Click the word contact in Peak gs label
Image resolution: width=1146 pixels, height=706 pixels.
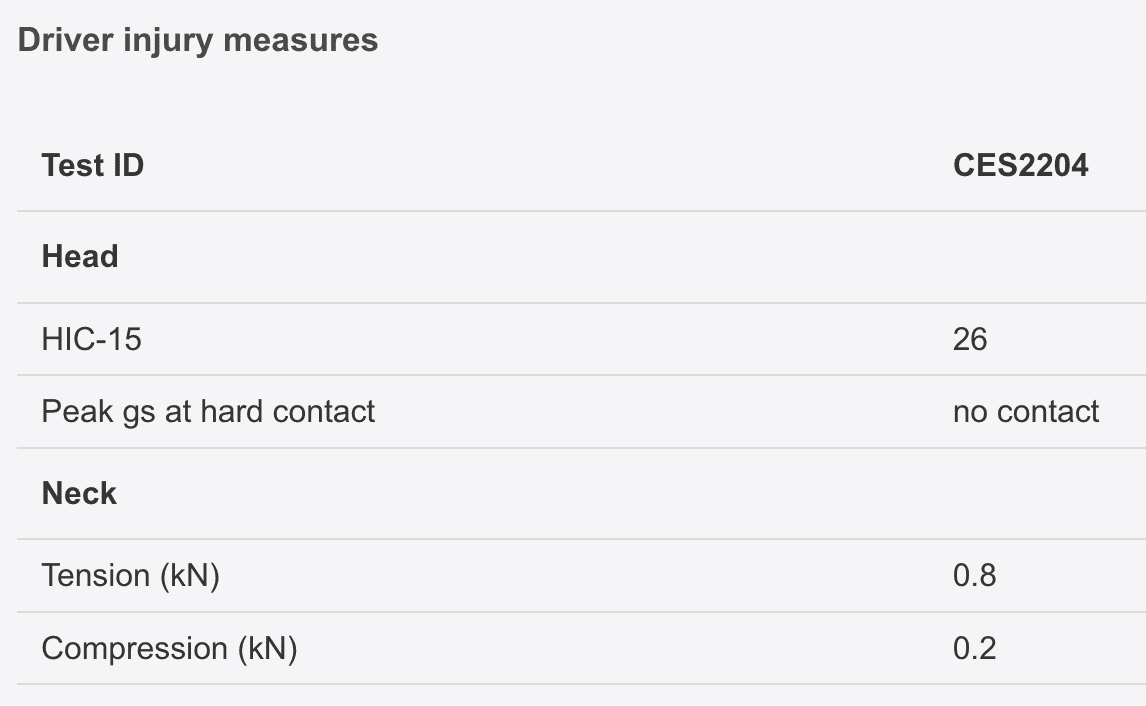click(x=323, y=411)
